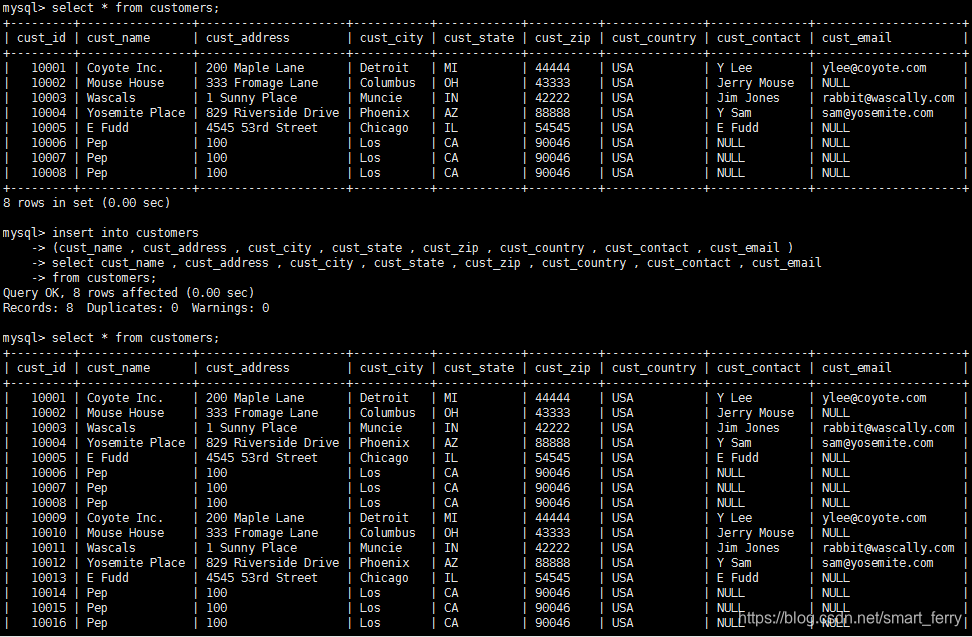Screen dimensions: 972x637
Task: Click 'Detroit' in row 10009
Action: tap(384, 518)
